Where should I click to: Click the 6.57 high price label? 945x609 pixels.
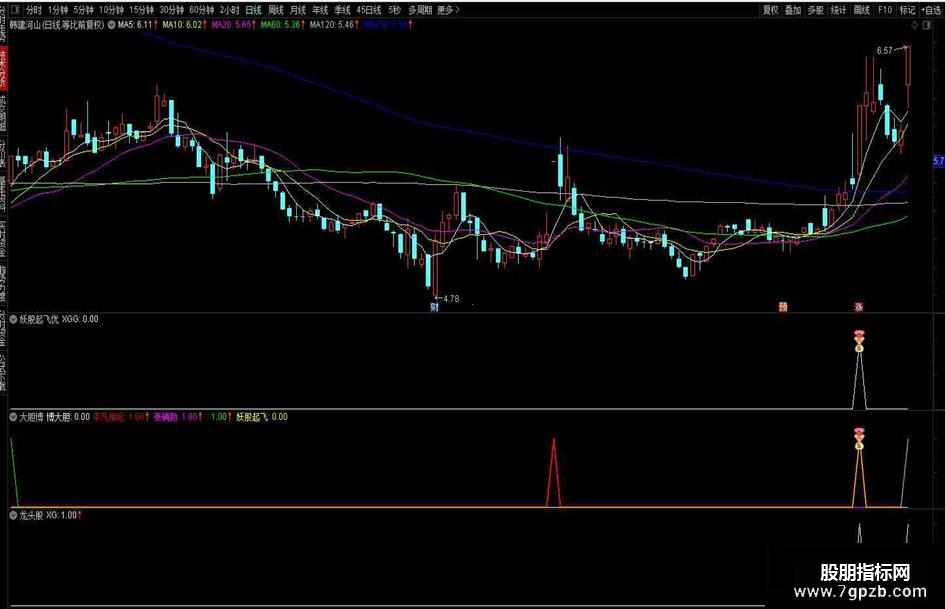pyautogui.click(x=884, y=51)
